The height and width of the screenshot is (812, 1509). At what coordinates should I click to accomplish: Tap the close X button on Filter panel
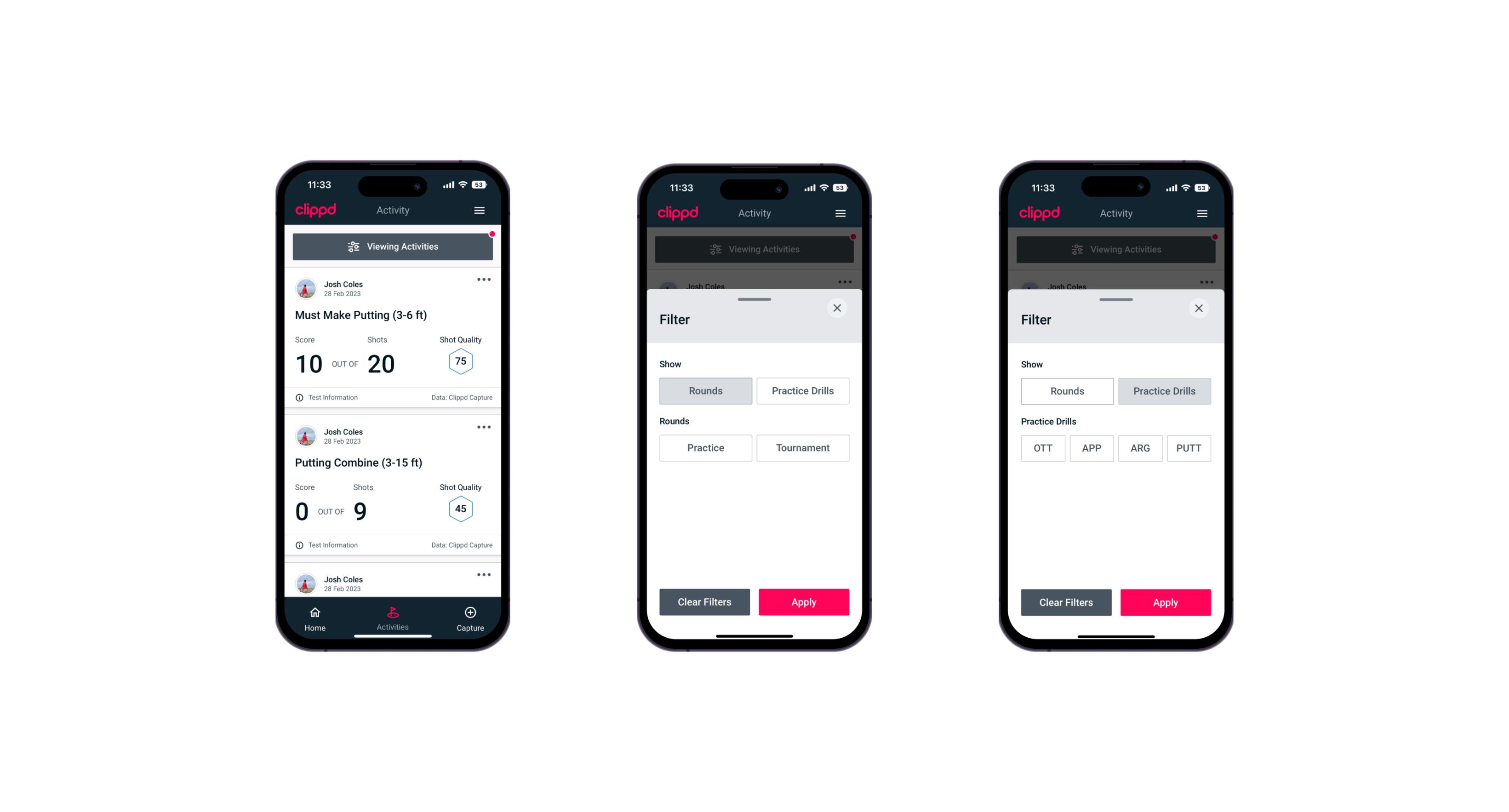pos(838,307)
